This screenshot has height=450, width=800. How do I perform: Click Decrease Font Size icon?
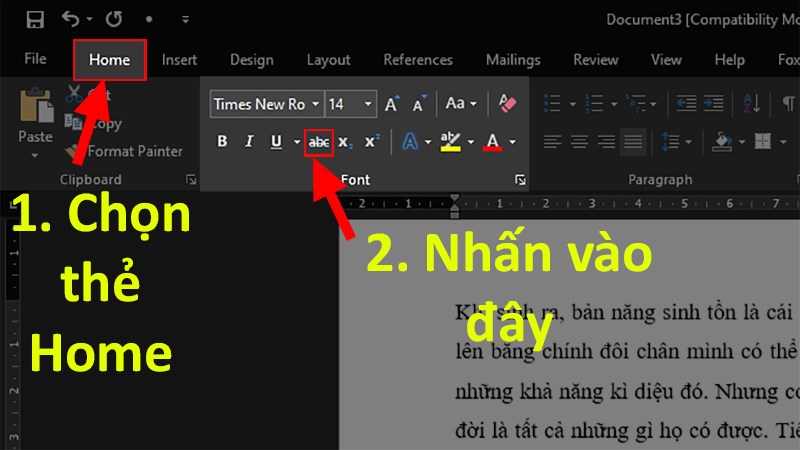pyautogui.click(x=420, y=104)
